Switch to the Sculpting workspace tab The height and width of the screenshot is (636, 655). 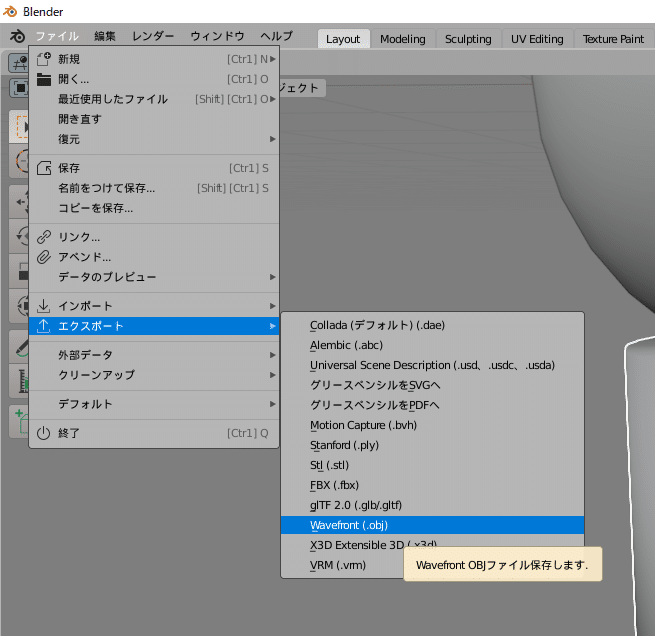[x=468, y=39]
